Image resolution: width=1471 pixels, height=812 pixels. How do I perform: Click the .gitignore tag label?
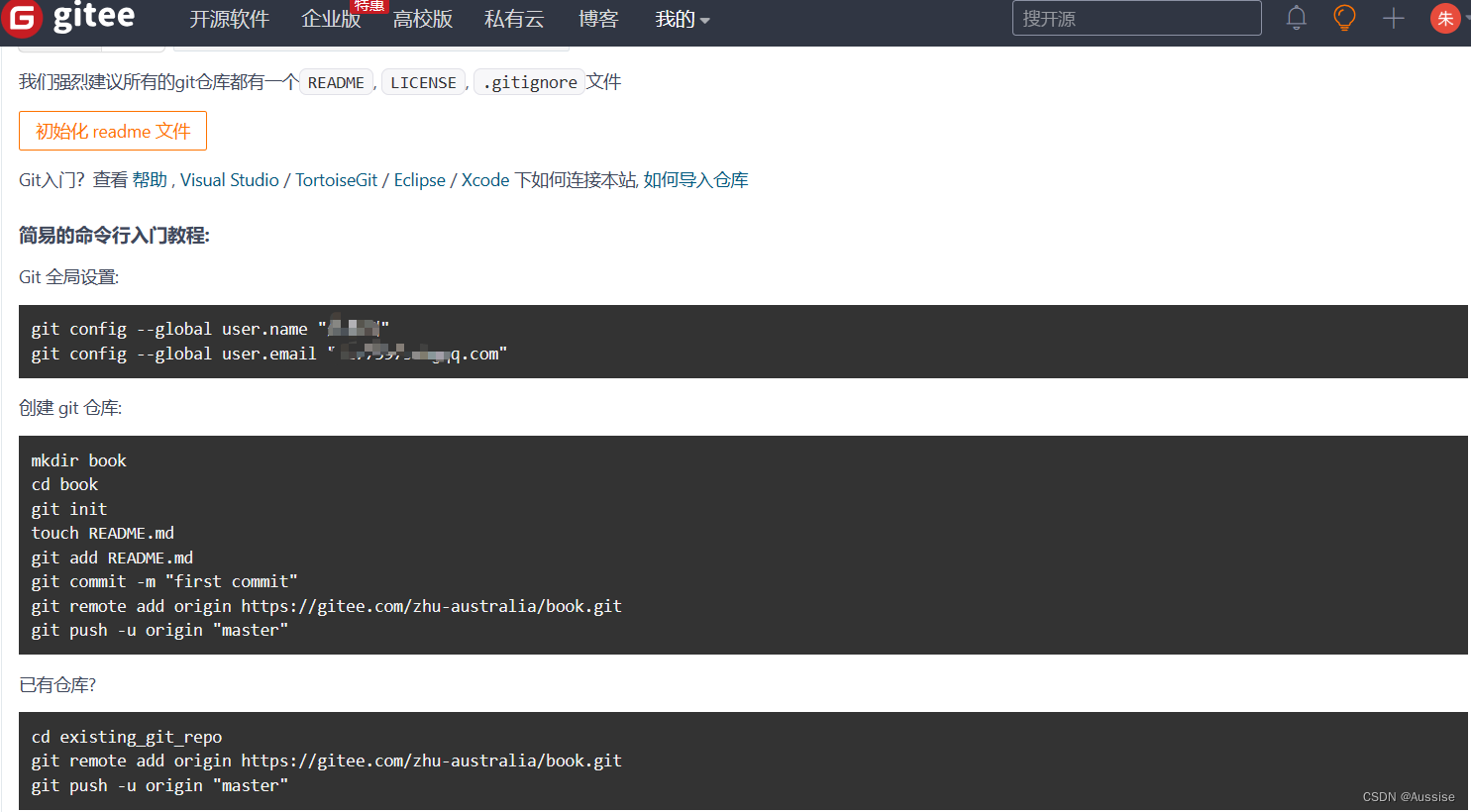pyautogui.click(x=530, y=82)
